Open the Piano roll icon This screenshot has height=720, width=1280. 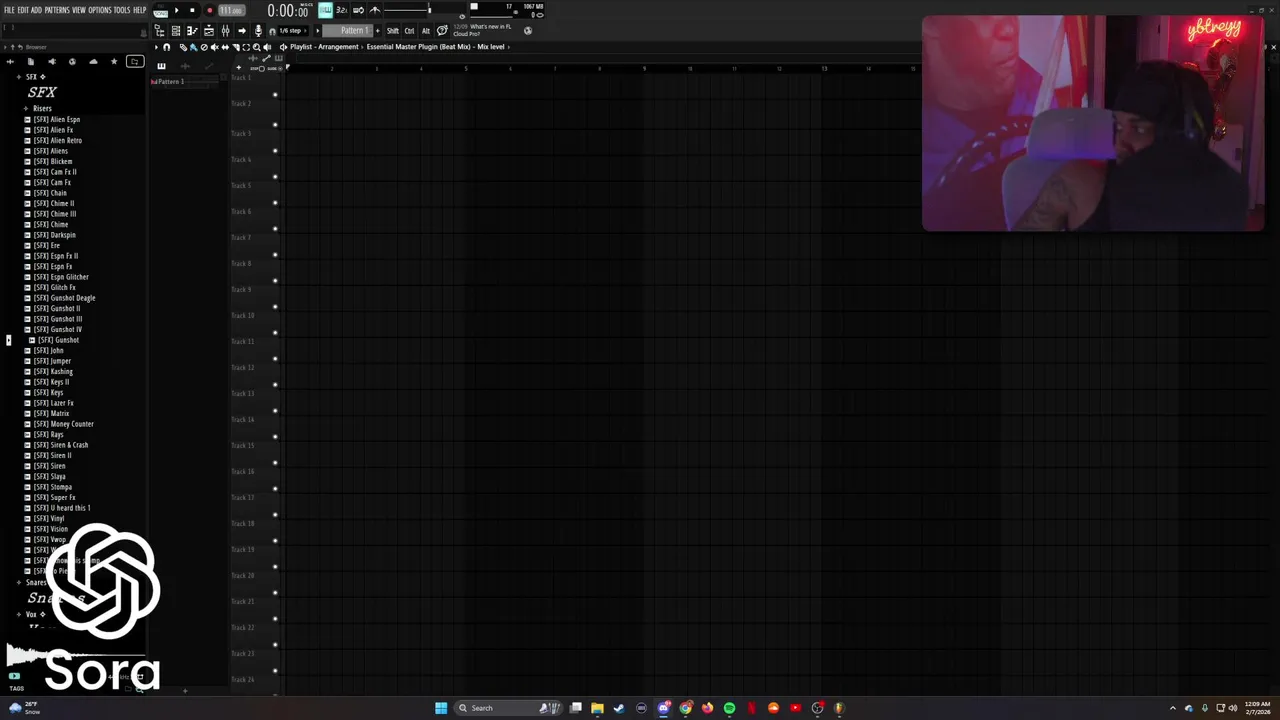tap(192, 31)
